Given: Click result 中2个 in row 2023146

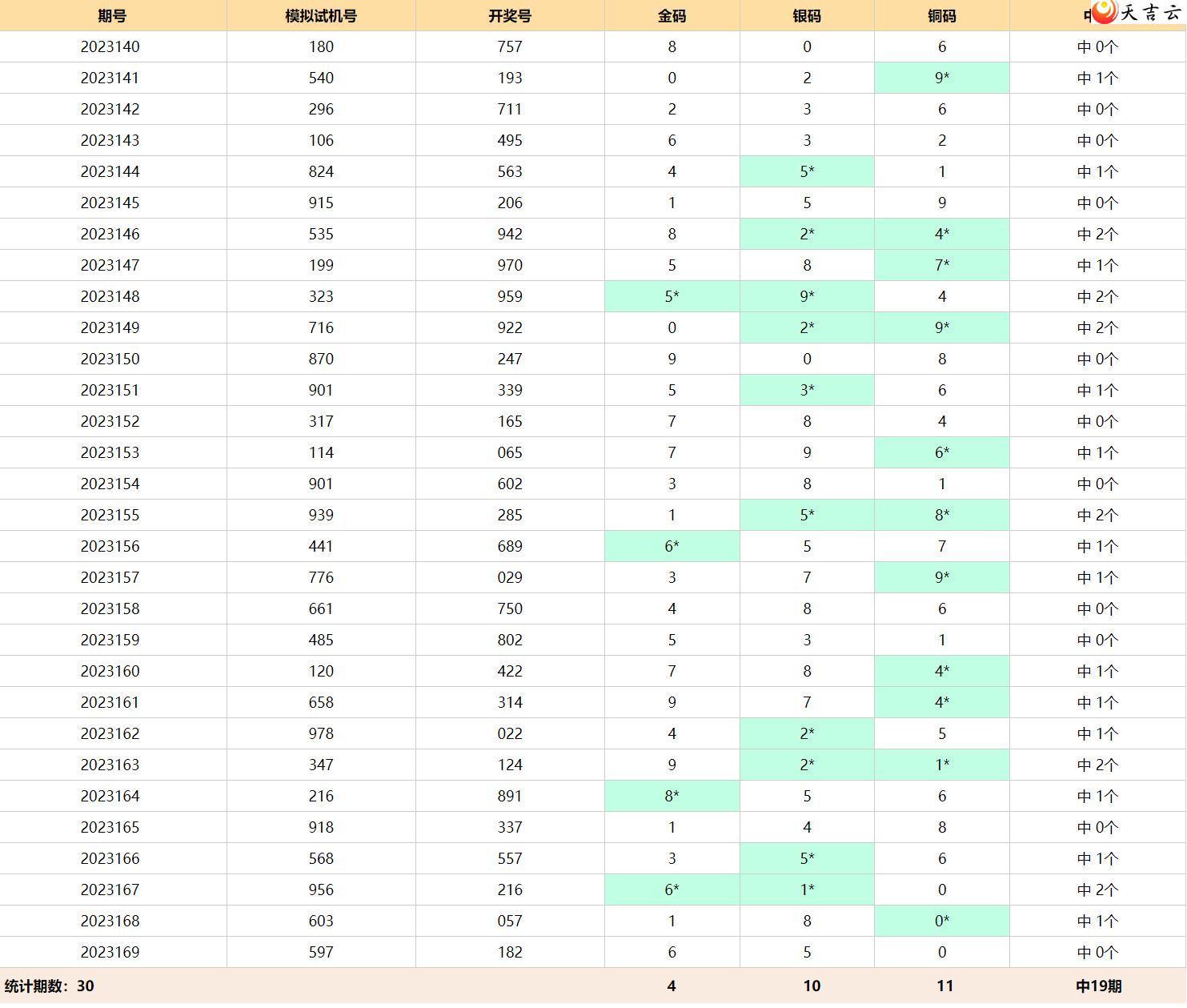Looking at the screenshot, I should (x=1098, y=235).
